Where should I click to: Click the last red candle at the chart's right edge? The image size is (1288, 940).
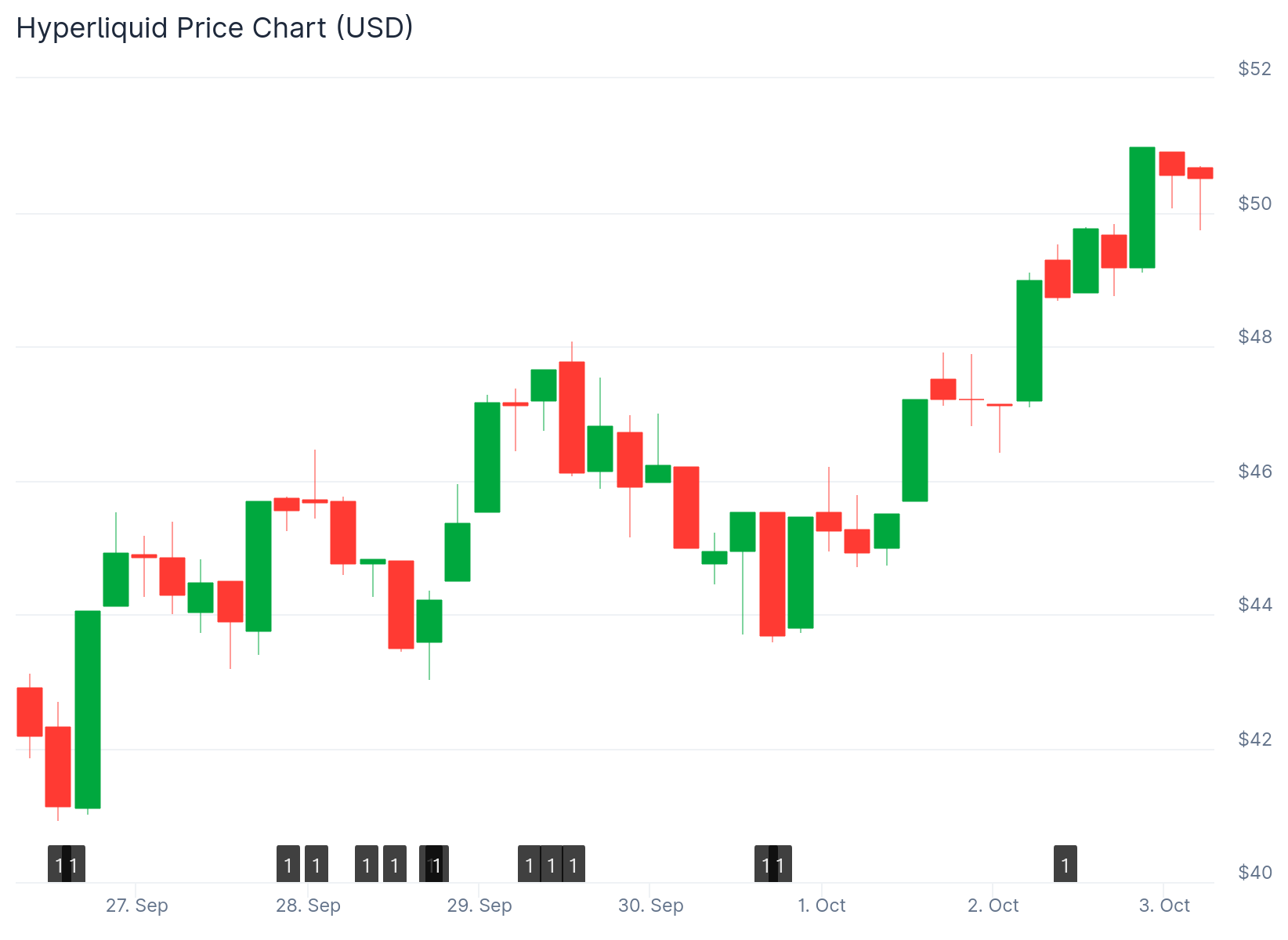(1199, 173)
